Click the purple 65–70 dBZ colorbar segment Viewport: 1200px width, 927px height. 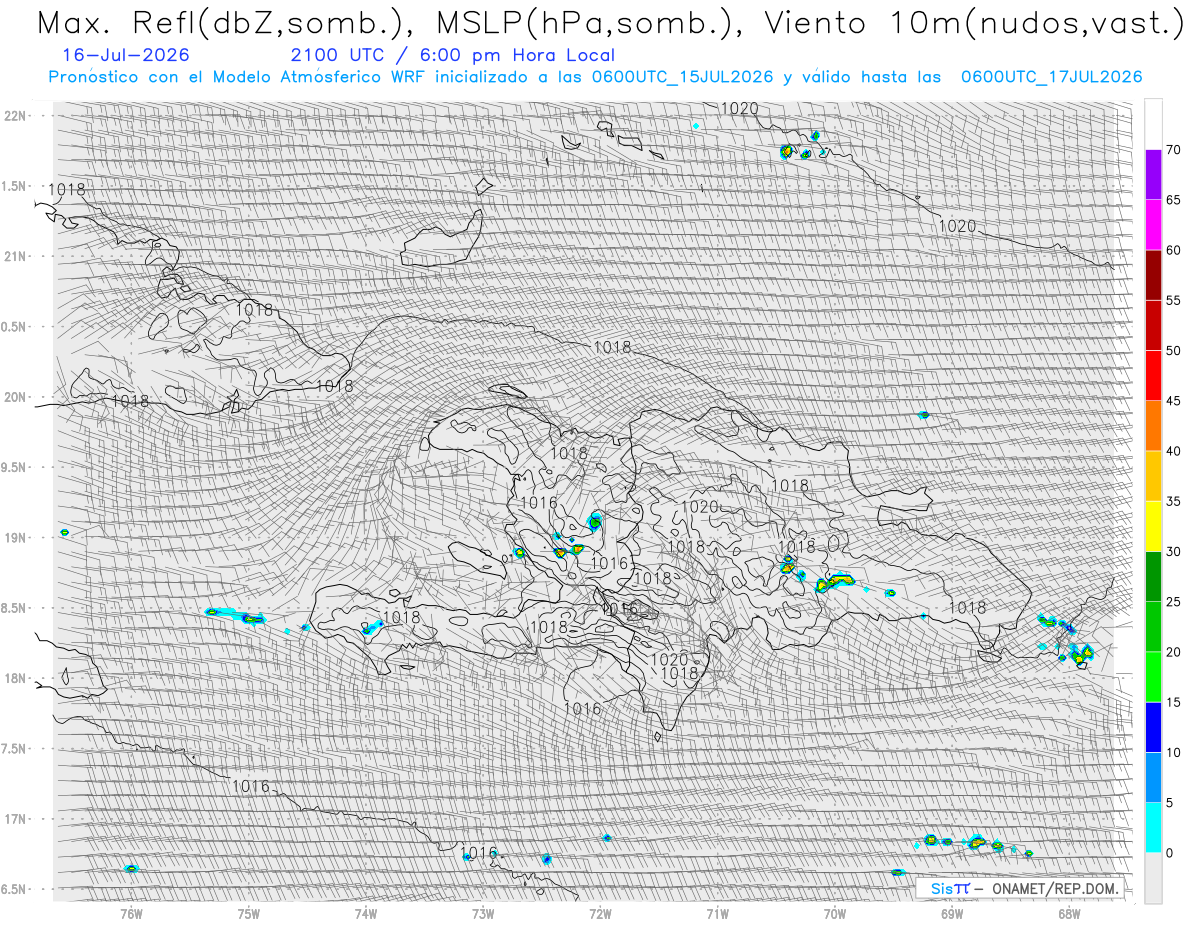click(1153, 175)
